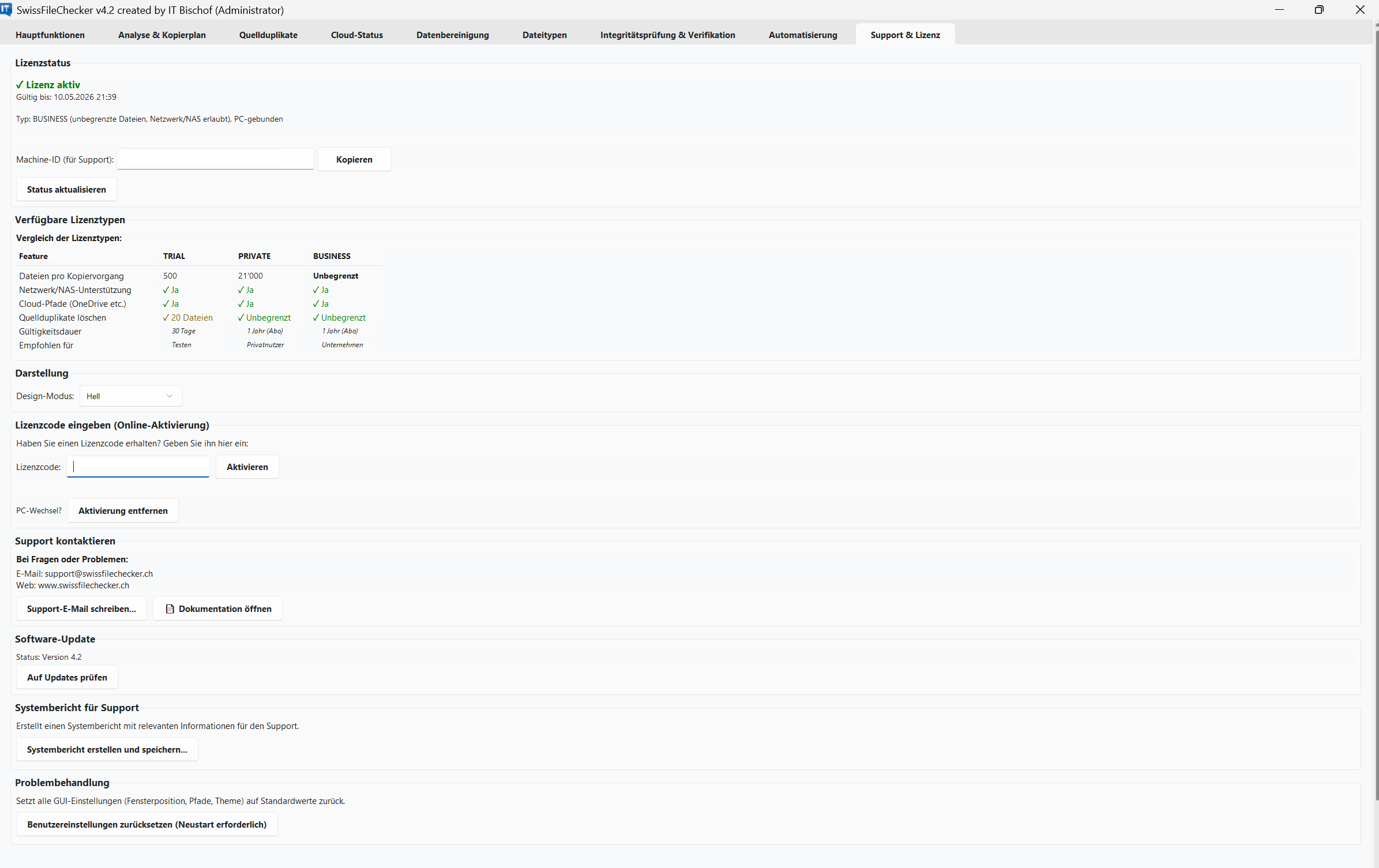Open the Datenbereinigung tab
Screen dimensions: 1379x868
click(x=452, y=35)
